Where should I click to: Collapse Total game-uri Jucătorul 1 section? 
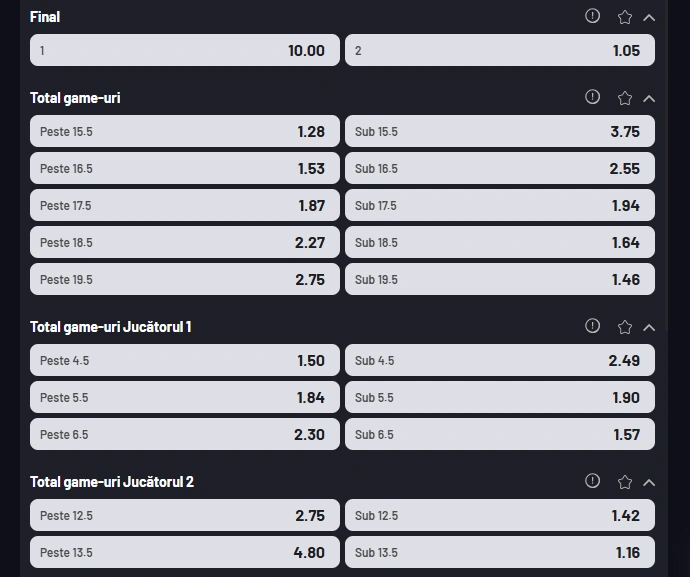pos(649,328)
